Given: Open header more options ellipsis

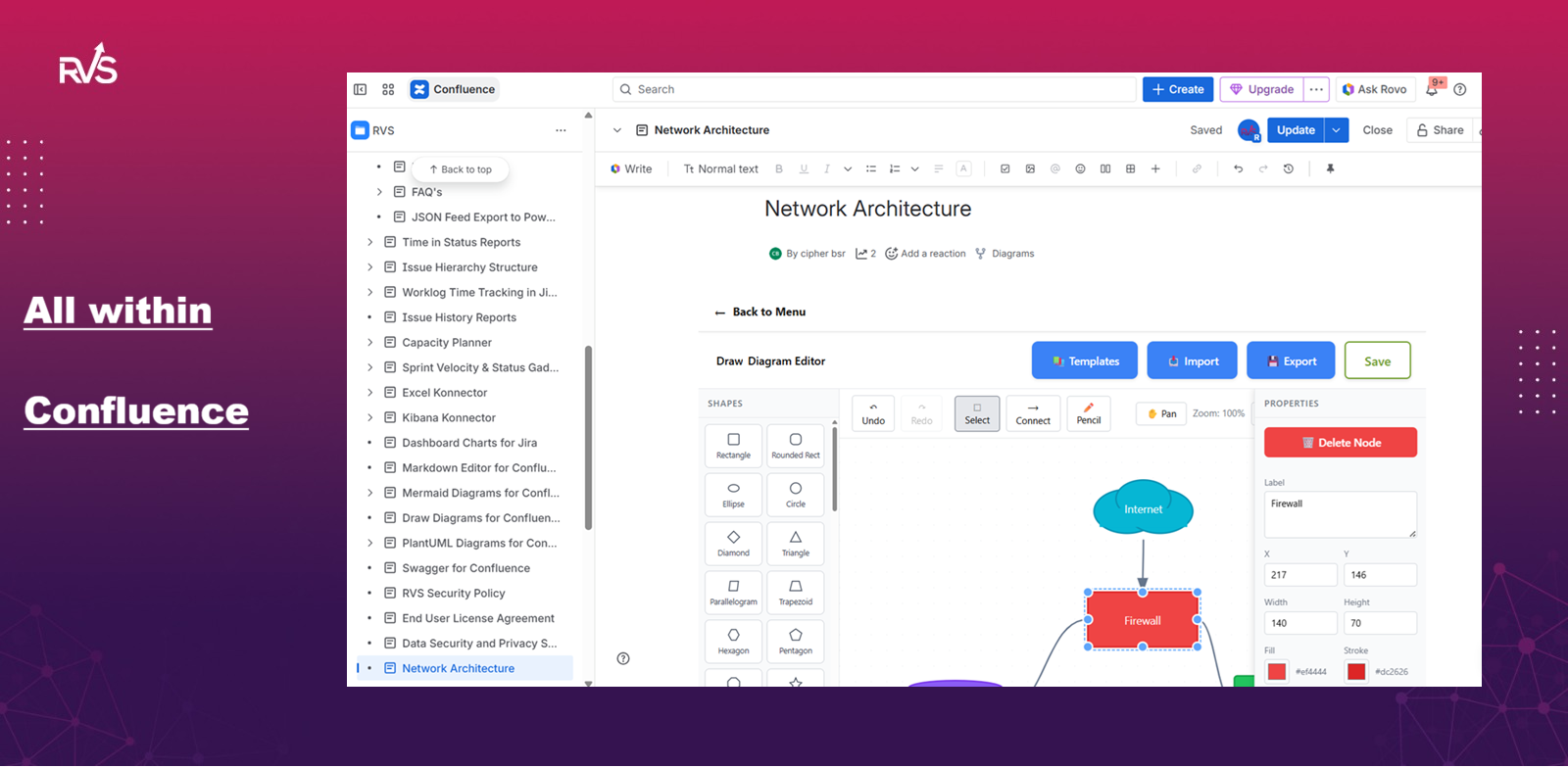Looking at the screenshot, I should click(1316, 89).
